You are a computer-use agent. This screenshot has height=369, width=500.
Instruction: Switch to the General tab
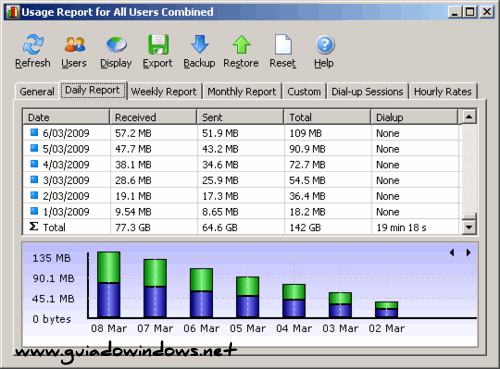coord(37,91)
